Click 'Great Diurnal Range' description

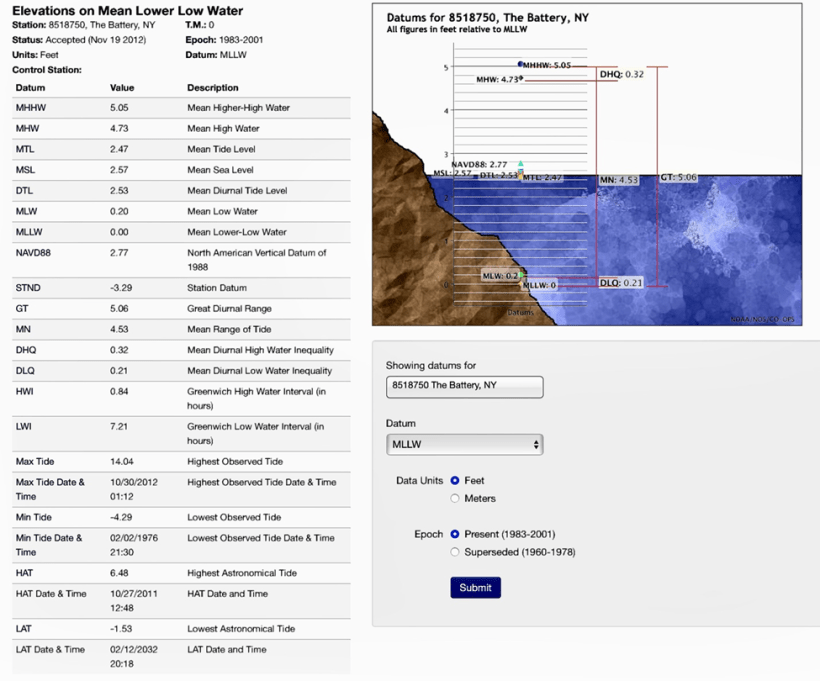tap(229, 309)
